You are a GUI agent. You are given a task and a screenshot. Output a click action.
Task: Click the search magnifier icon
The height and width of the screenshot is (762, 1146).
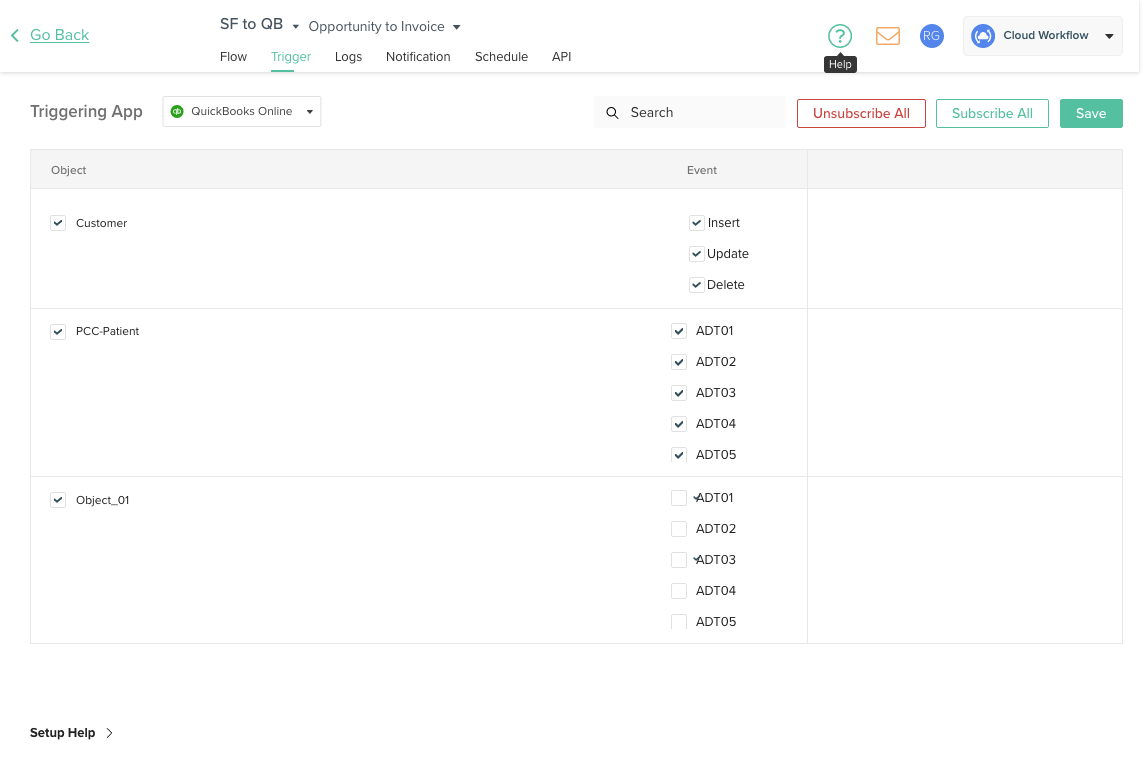pyautogui.click(x=613, y=113)
